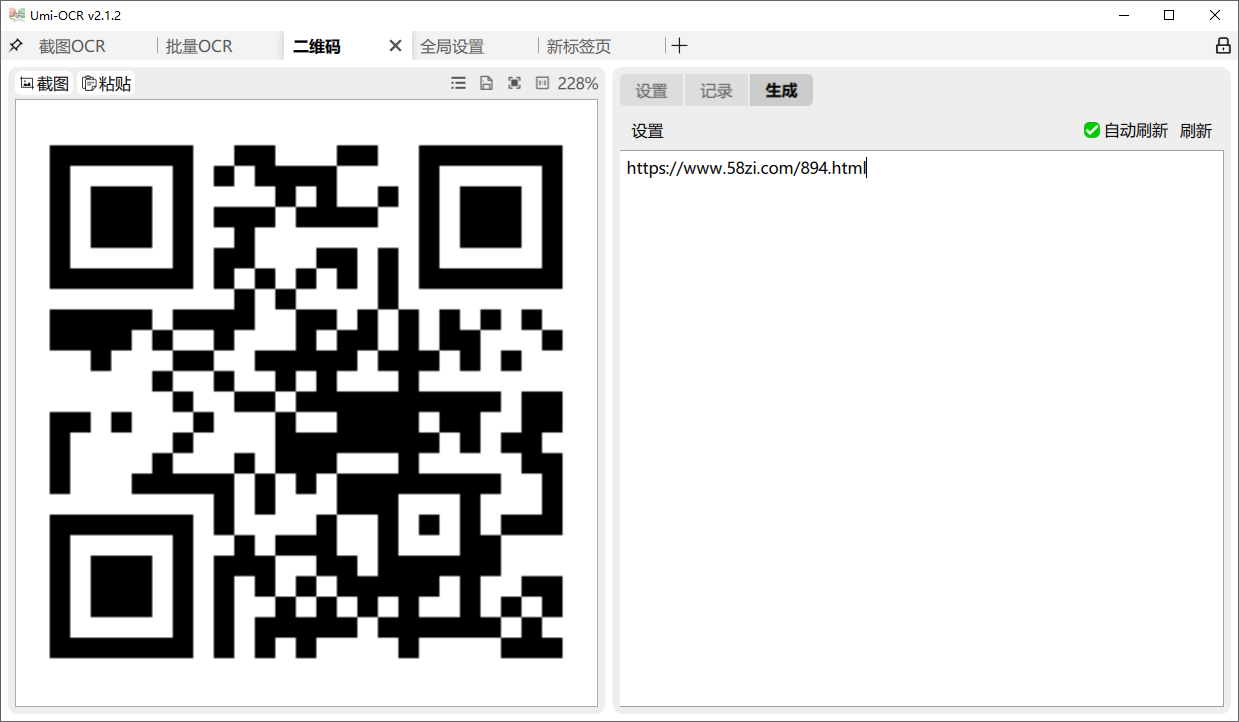
Task: Close the 二维码 tab
Action: pyautogui.click(x=395, y=46)
